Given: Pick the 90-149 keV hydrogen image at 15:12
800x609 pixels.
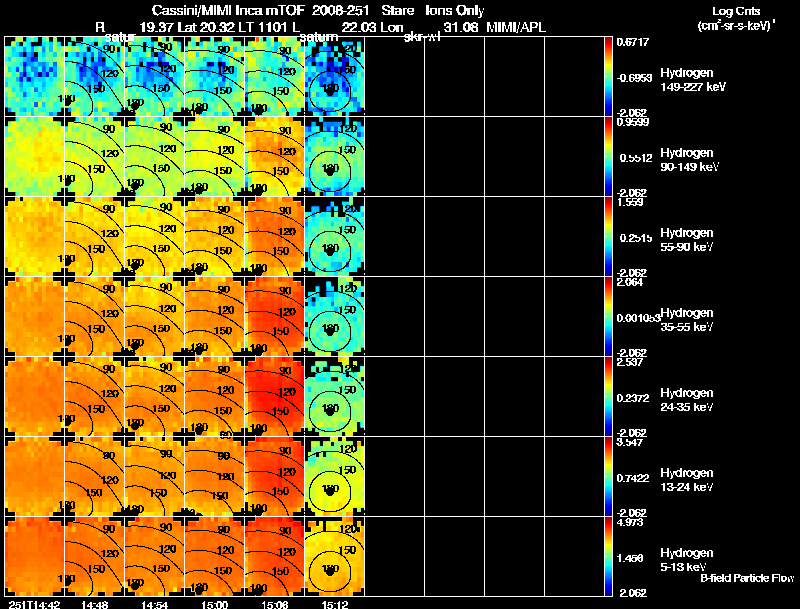Looking at the screenshot, I should pyautogui.click(x=335, y=157).
